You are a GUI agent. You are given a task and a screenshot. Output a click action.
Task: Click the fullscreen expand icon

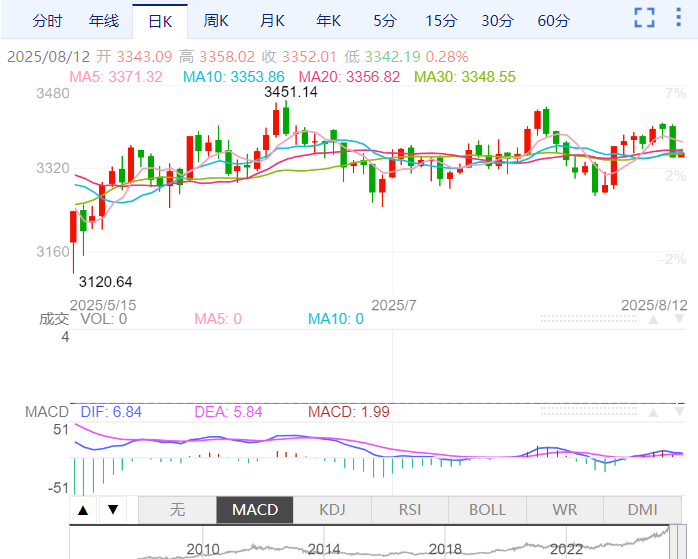pyautogui.click(x=645, y=17)
